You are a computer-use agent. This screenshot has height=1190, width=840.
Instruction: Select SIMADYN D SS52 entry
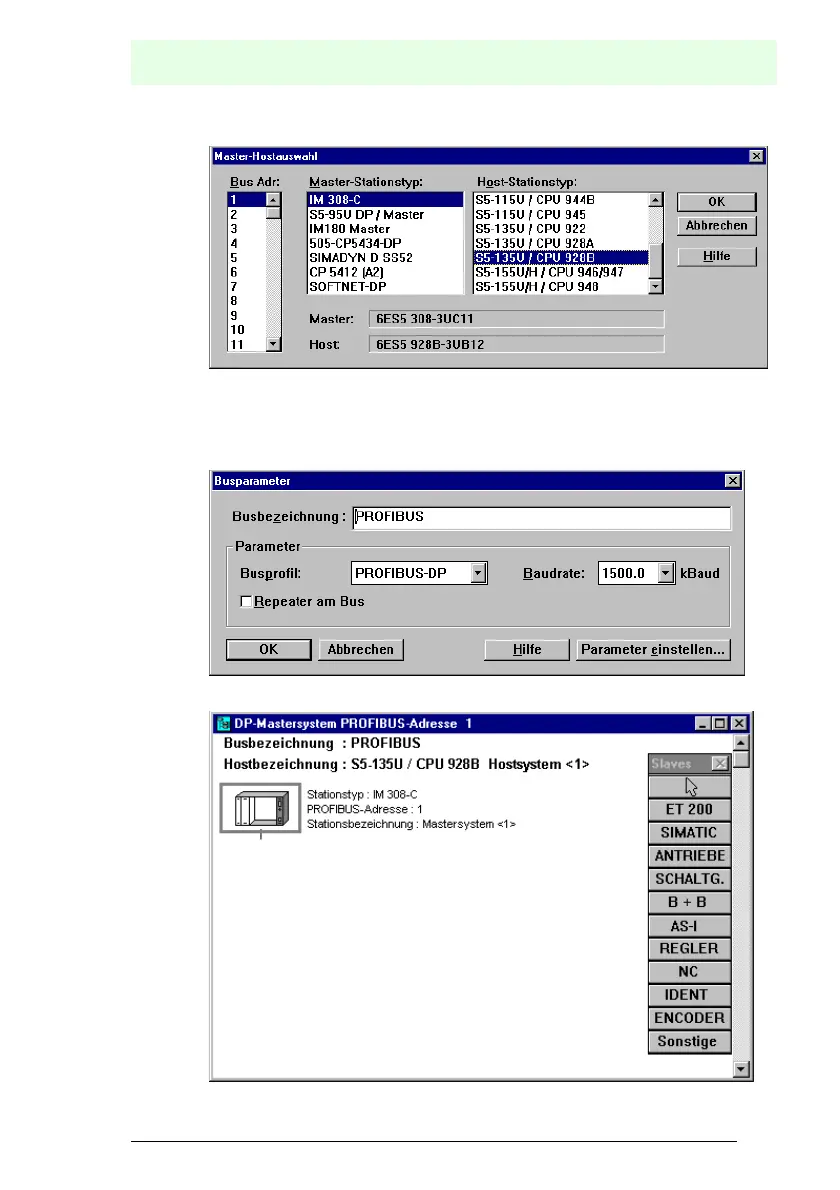[385, 258]
